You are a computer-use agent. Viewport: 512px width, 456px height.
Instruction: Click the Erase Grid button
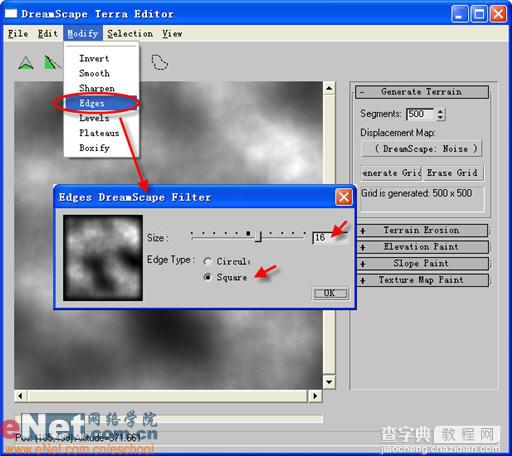pyautogui.click(x=452, y=173)
